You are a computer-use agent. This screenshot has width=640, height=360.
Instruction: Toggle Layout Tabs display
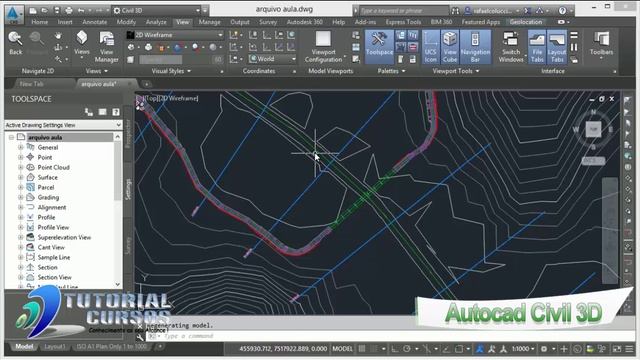point(557,47)
